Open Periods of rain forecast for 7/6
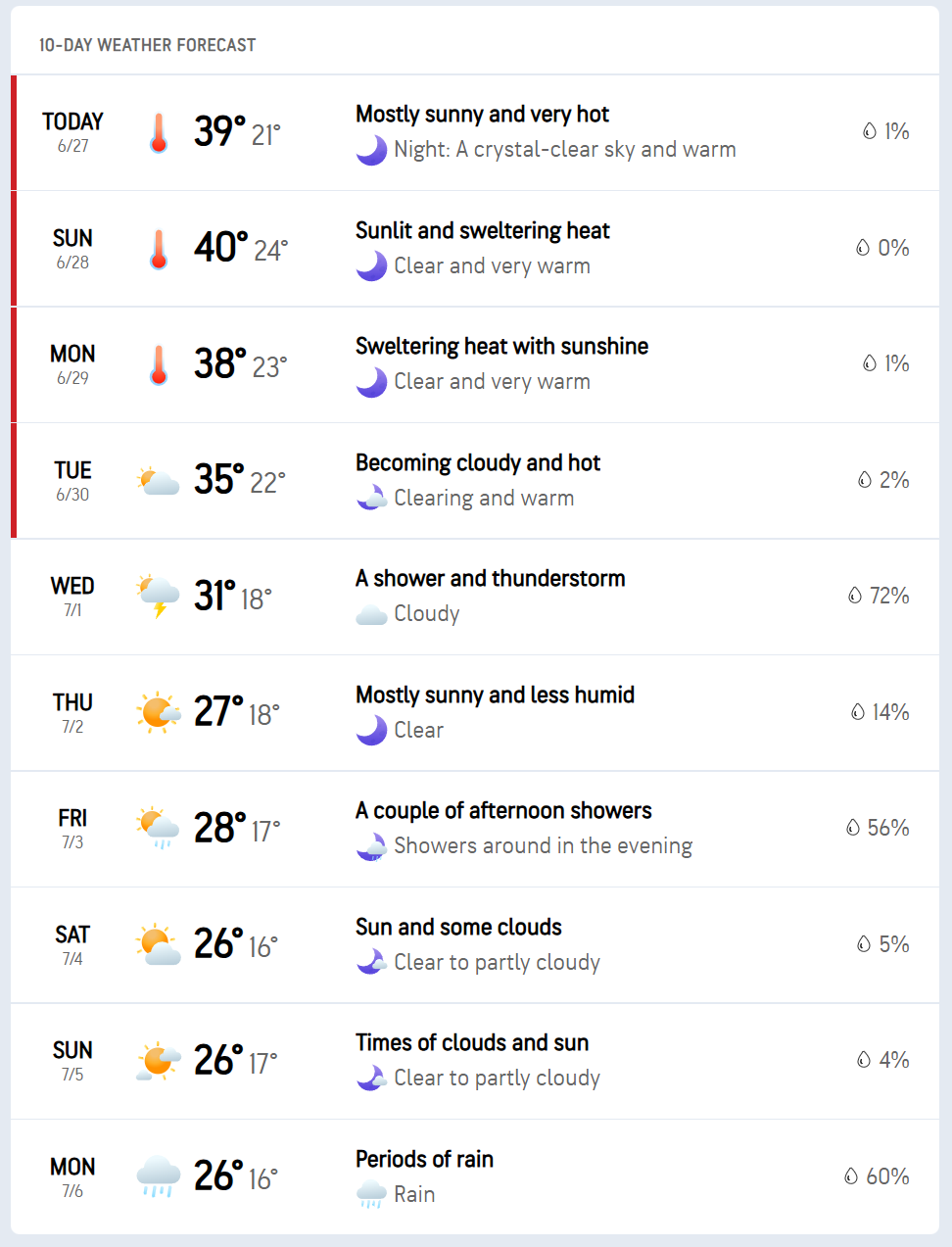Image resolution: width=952 pixels, height=1247 pixels. (424, 1160)
